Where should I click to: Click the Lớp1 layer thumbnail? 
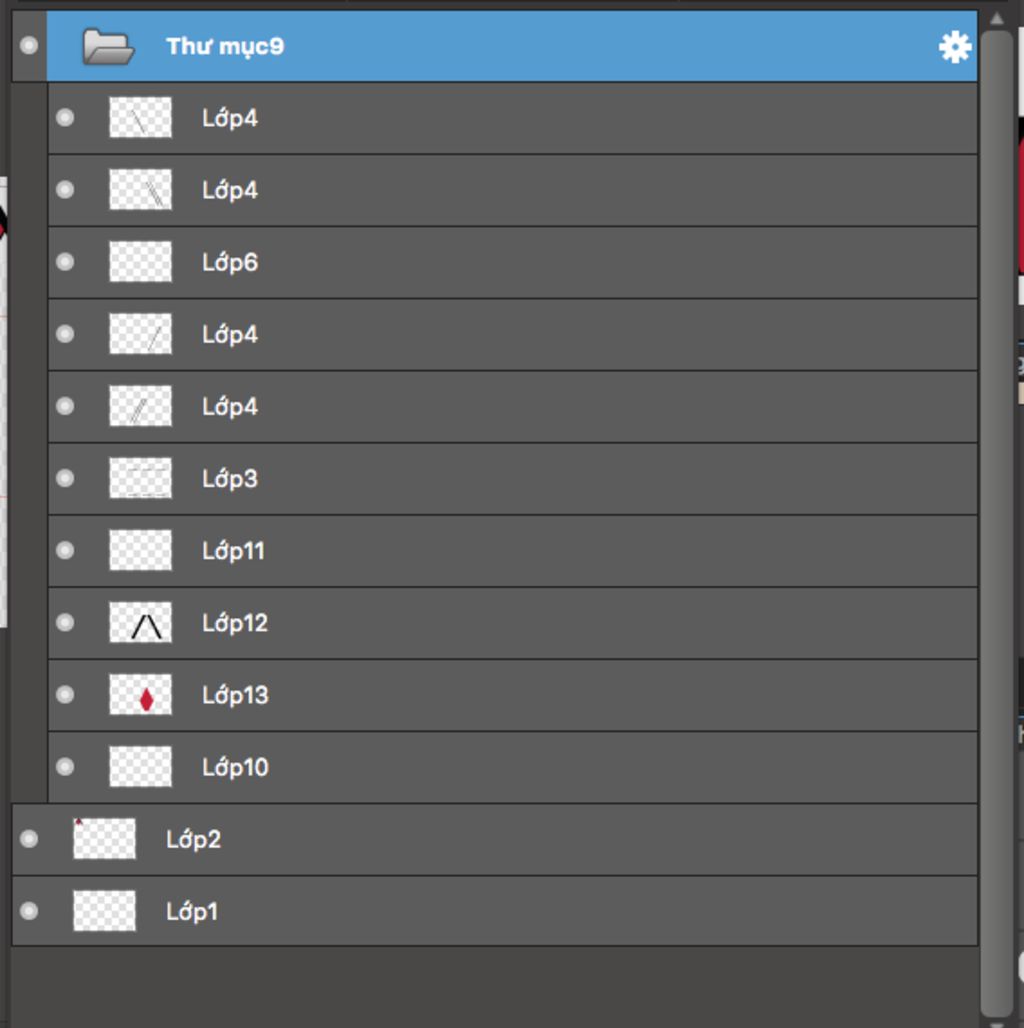coord(104,911)
